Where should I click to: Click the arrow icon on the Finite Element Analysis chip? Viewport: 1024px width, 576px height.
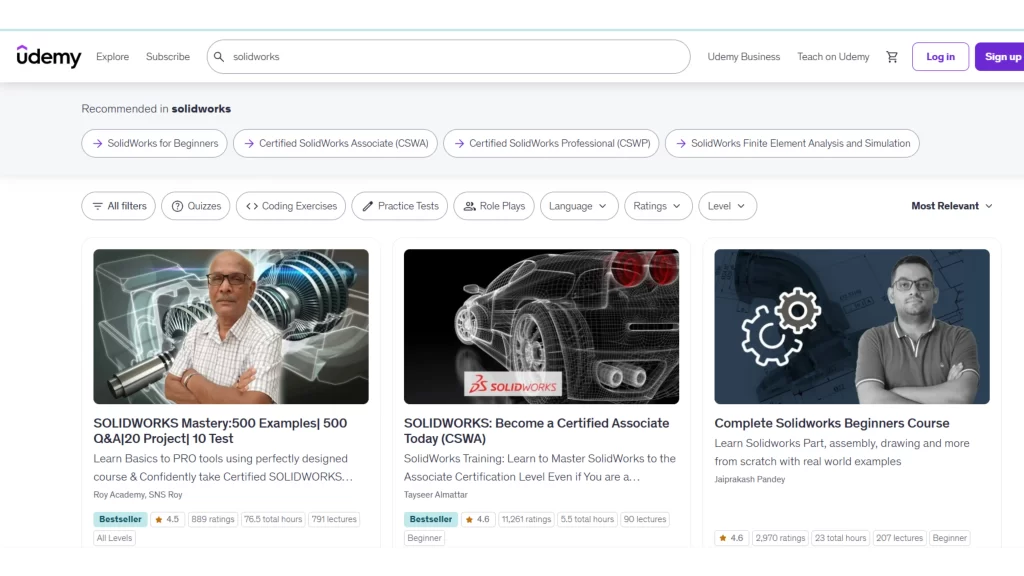tap(680, 143)
